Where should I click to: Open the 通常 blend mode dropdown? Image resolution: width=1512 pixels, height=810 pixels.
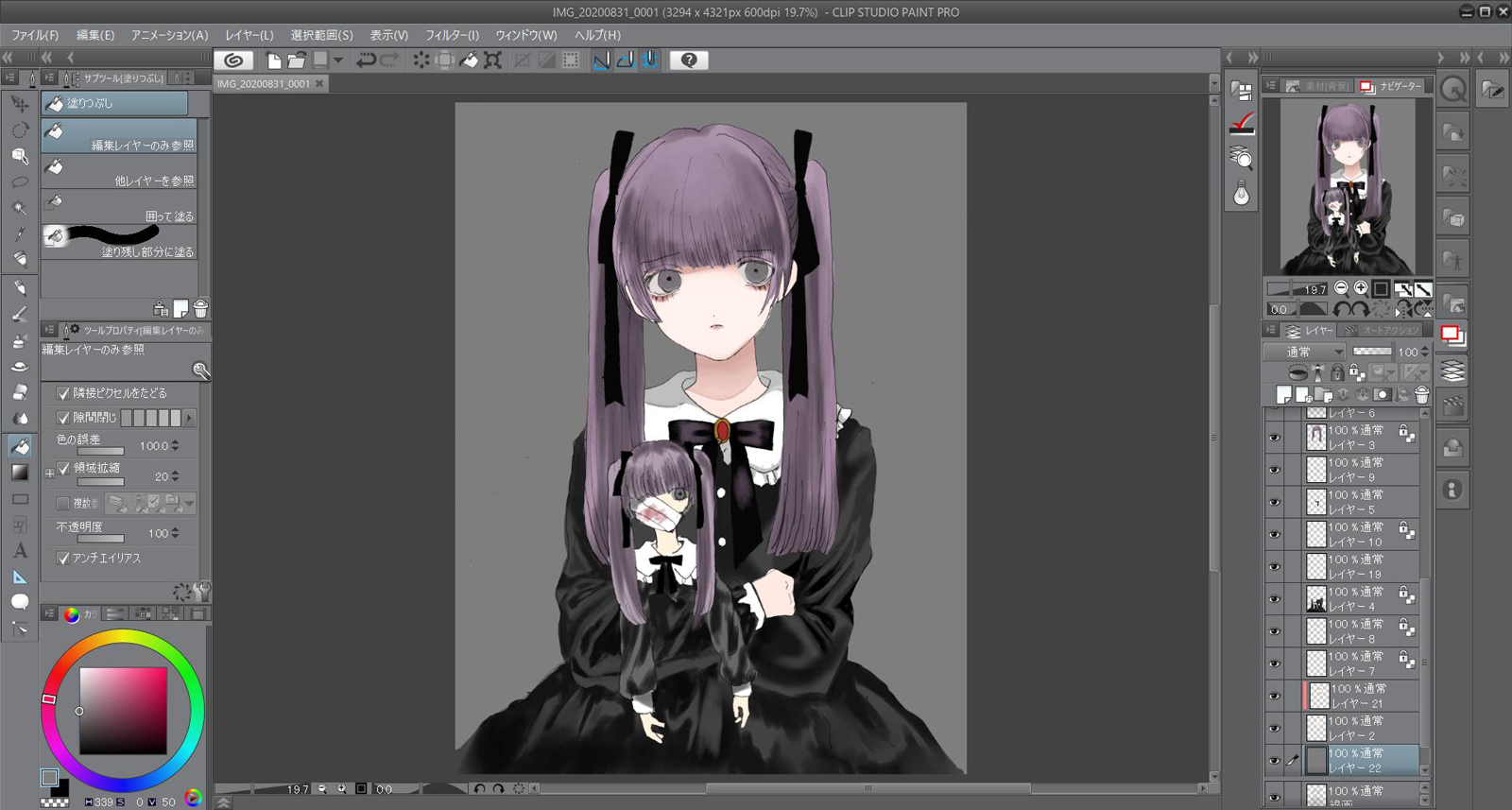[x=1304, y=352]
